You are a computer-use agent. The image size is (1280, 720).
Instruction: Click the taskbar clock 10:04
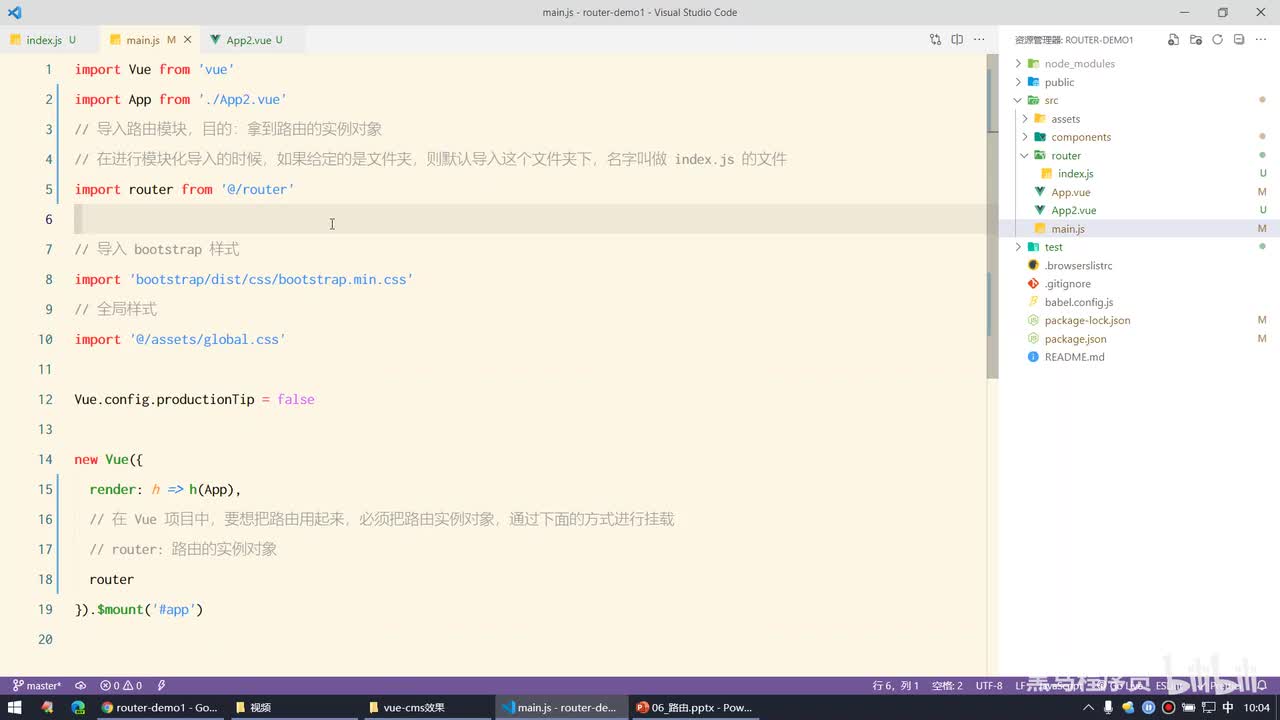[1257, 707]
